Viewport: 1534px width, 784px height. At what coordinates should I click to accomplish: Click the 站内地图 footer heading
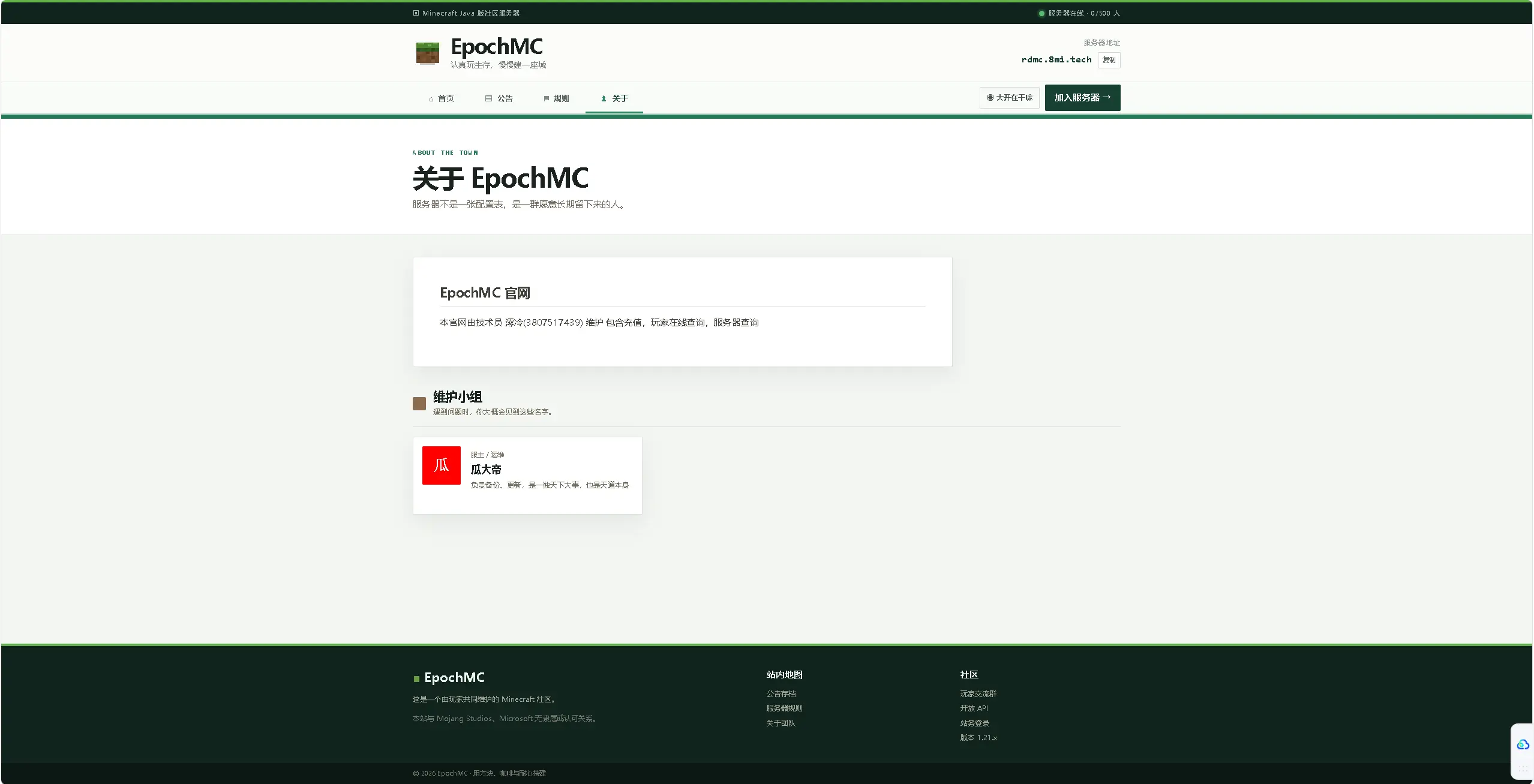(x=785, y=675)
